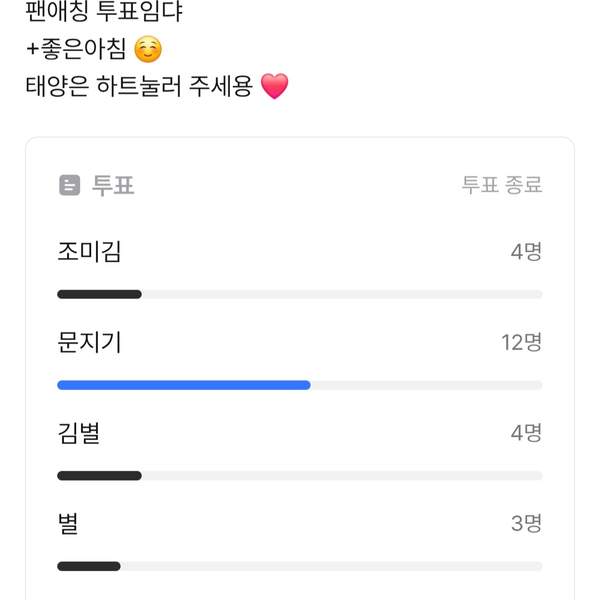Select the 별 poll option
This screenshot has width=600, height=600.
point(68,523)
